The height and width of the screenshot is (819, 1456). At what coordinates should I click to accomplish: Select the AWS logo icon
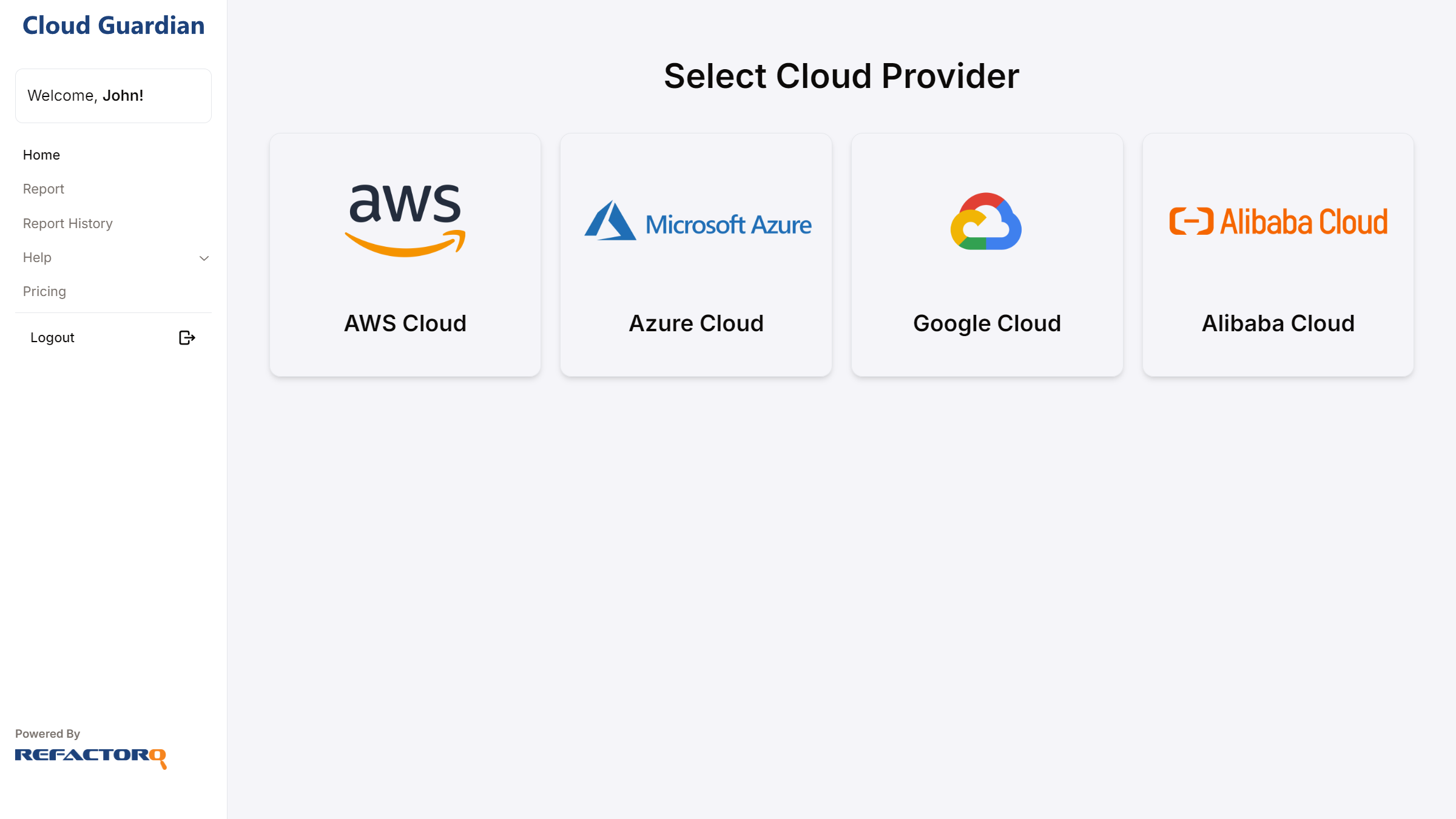tap(405, 220)
